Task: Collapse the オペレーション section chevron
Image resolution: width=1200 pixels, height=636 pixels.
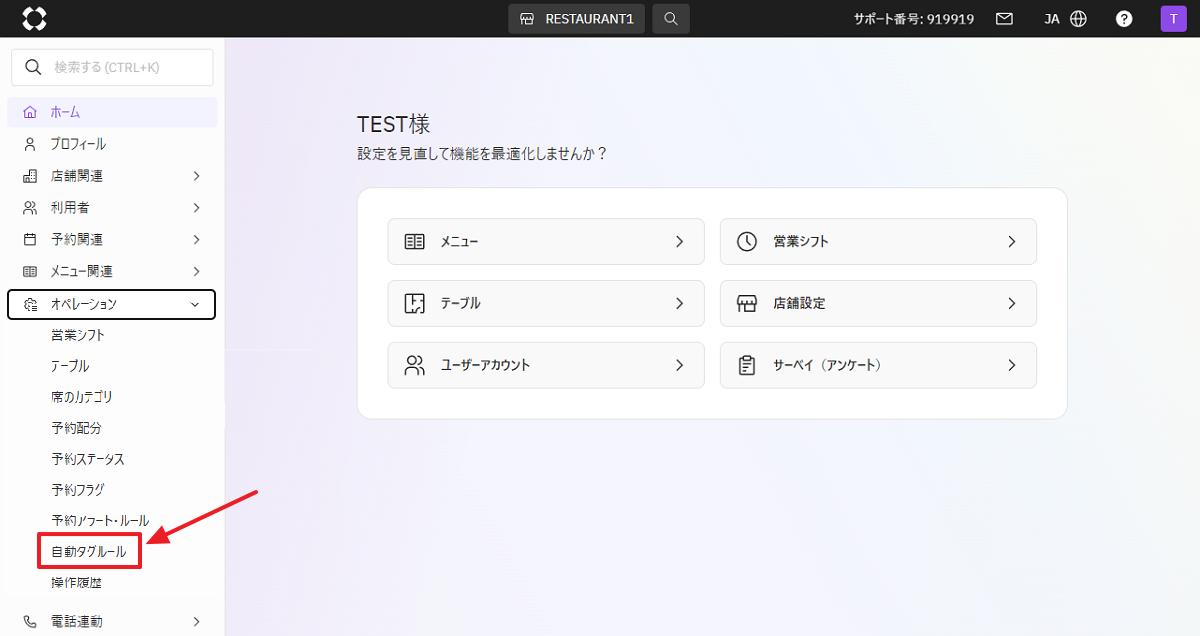Action: pyautogui.click(x=196, y=304)
